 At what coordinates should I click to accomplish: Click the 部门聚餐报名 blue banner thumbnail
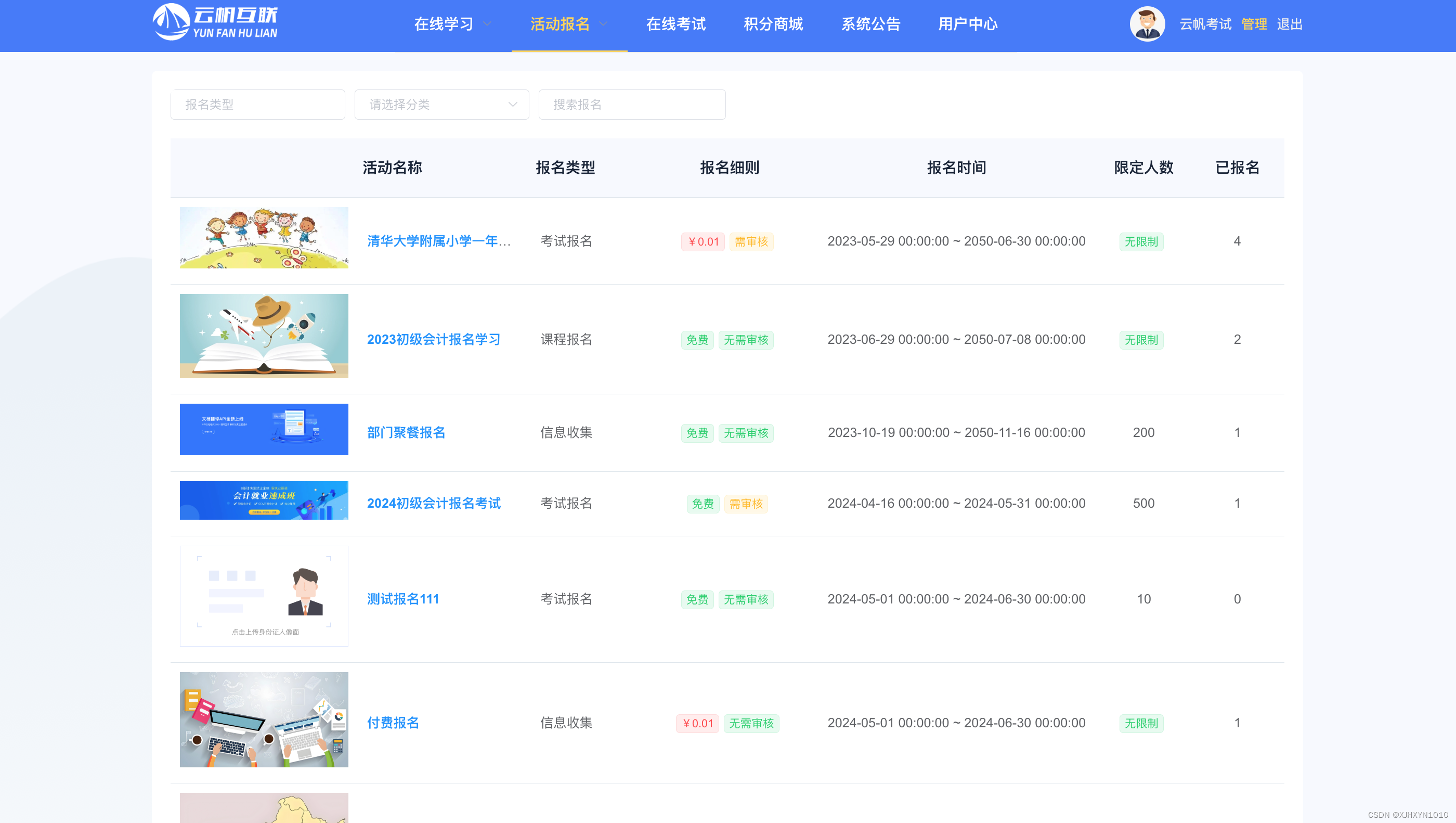(264, 429)
